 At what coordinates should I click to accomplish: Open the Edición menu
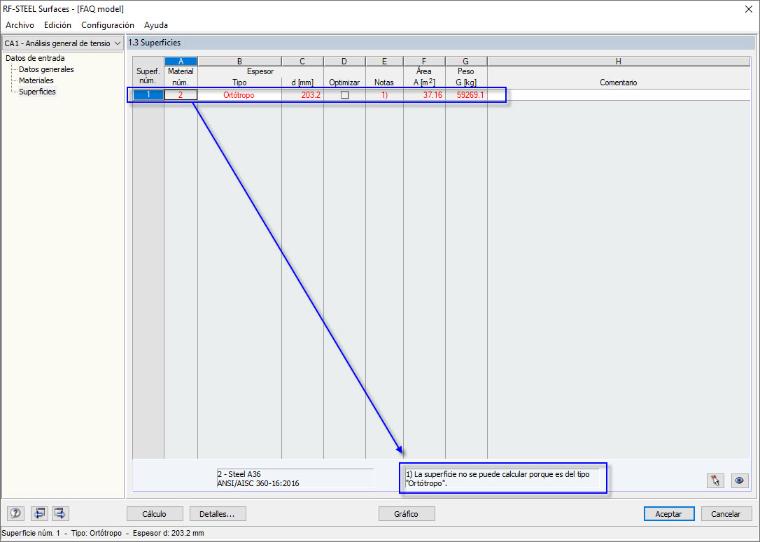pyautogui.click(x=58, y=25)
